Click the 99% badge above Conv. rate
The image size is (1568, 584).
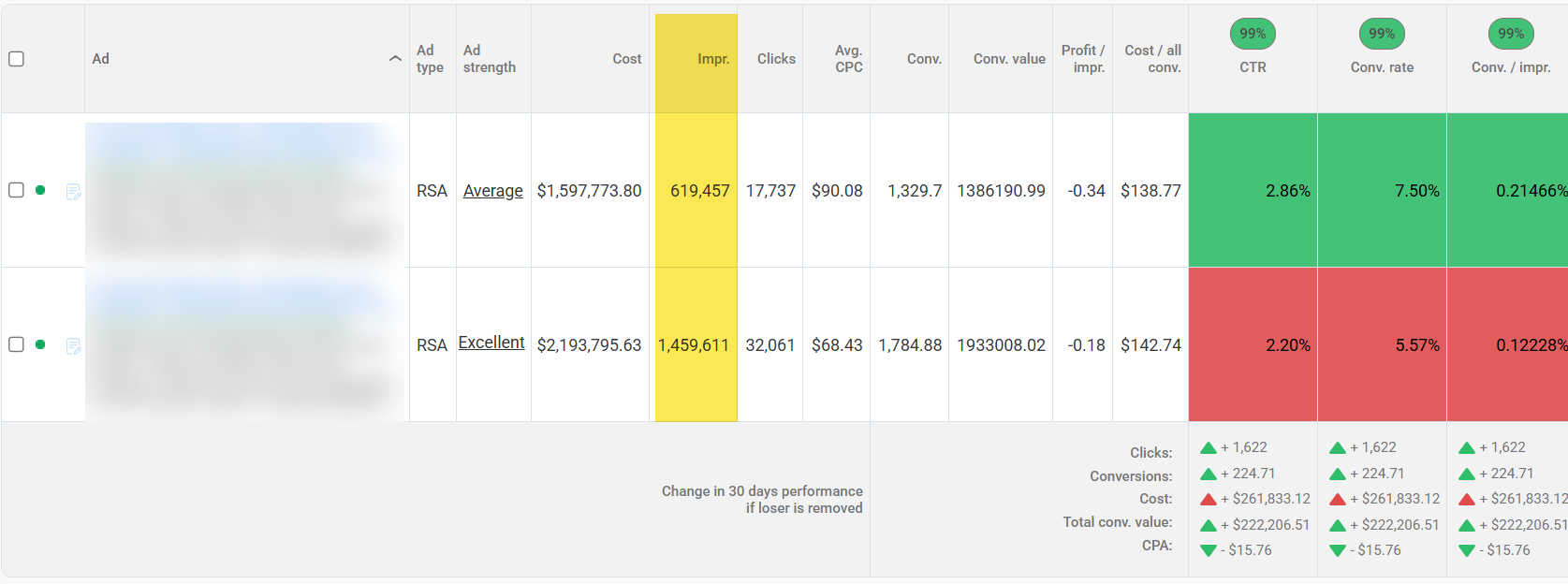coord(1382,34)
